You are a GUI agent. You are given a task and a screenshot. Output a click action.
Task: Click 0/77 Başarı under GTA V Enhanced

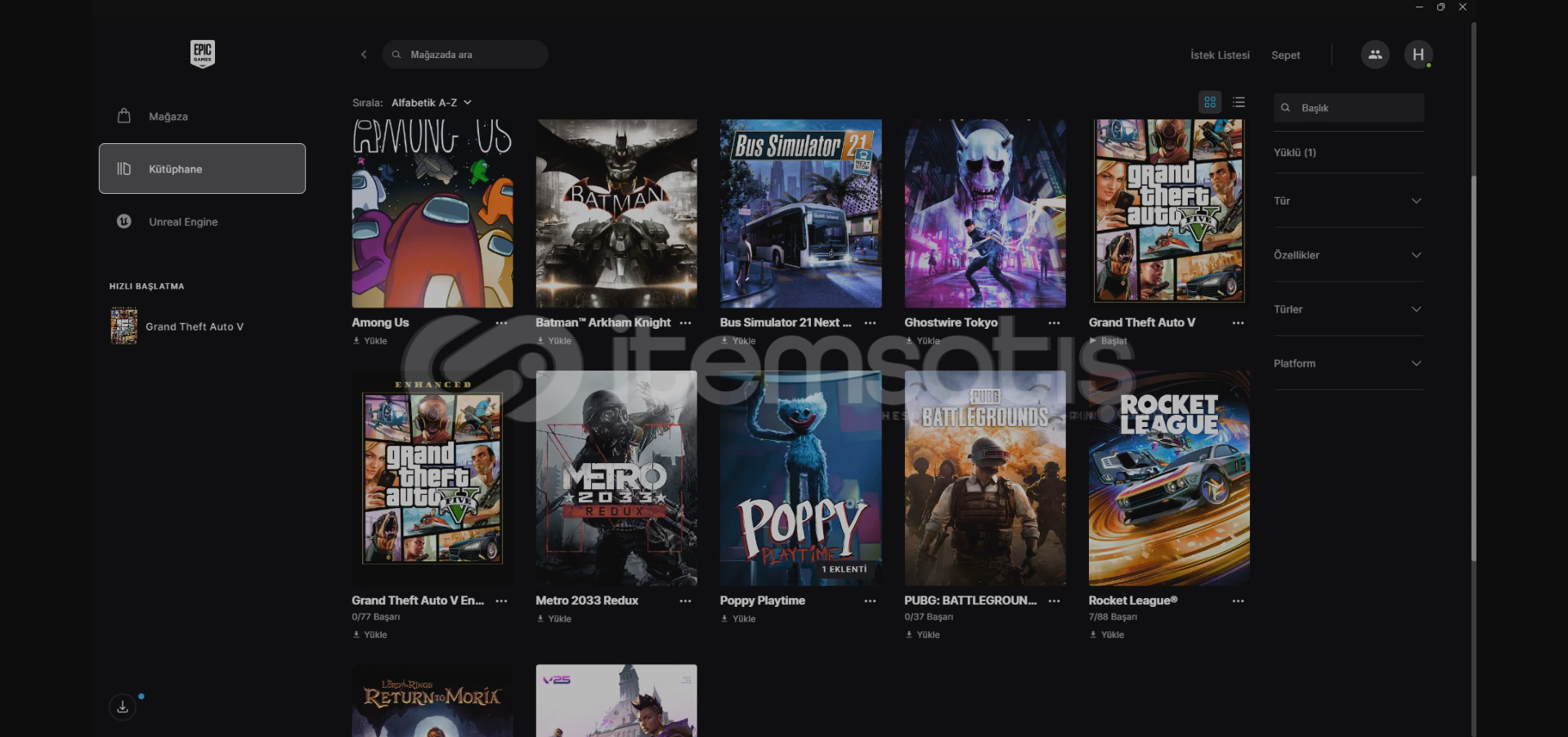pyautogui.click(x=376, y=617)
